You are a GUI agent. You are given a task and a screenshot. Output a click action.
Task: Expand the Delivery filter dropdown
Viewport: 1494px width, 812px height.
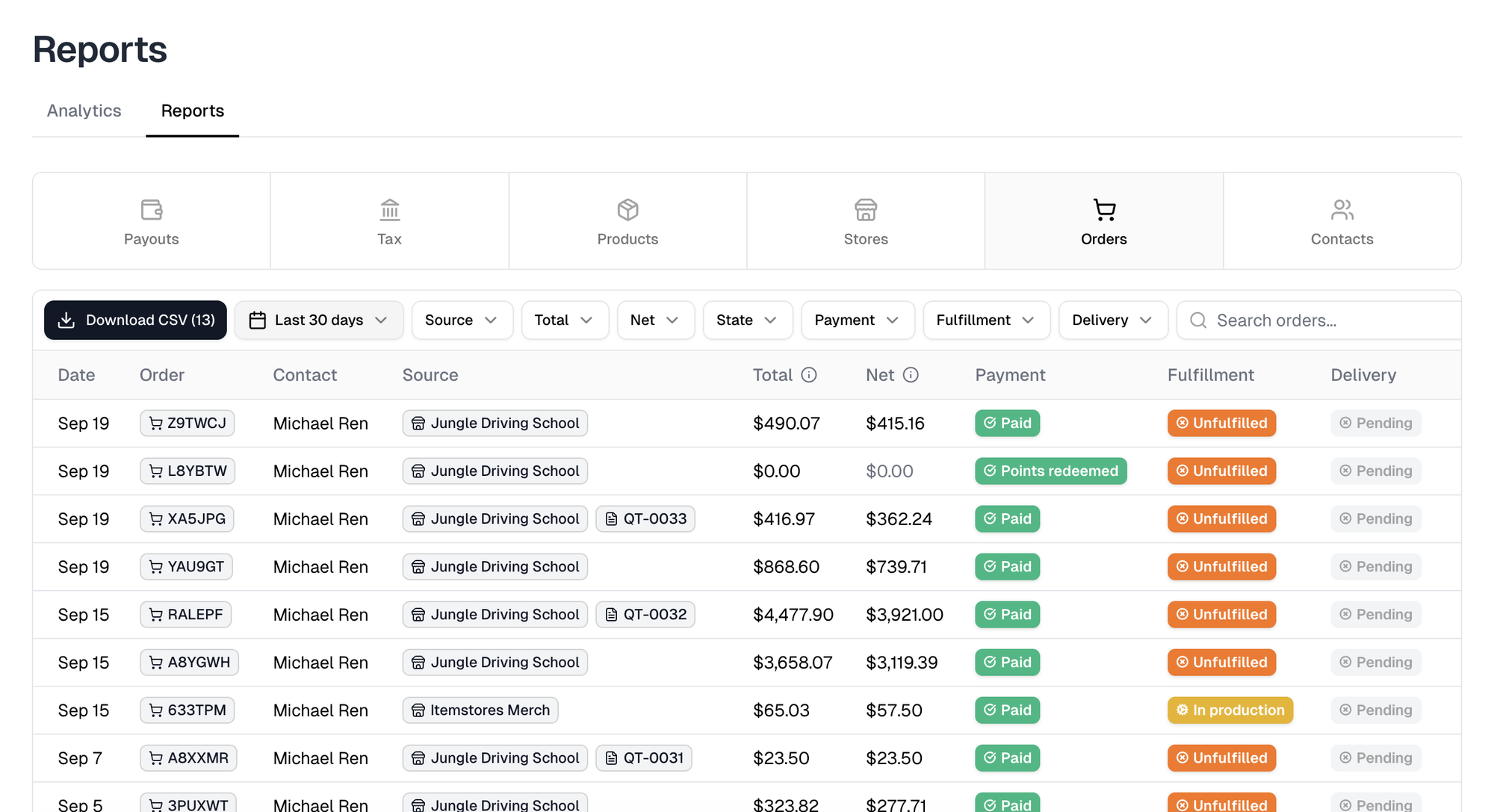tap(1113, 320)
